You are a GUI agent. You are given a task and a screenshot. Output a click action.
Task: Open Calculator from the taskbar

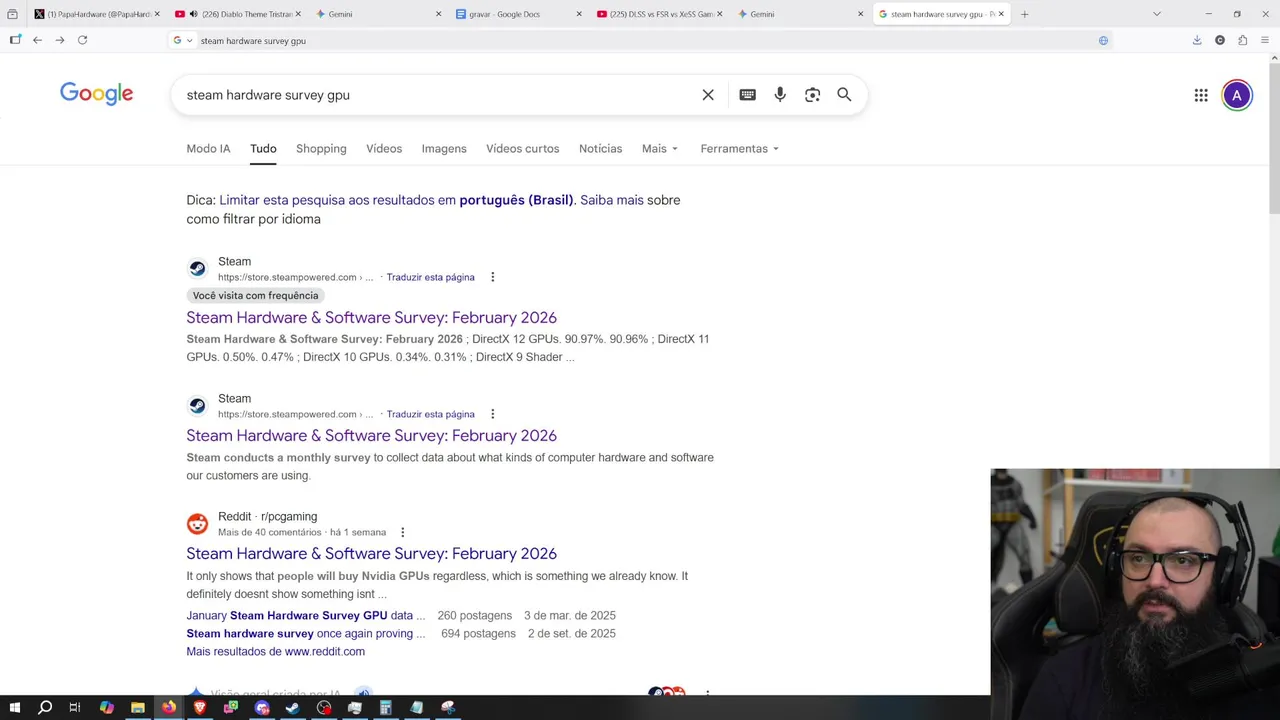click(386, 707)
